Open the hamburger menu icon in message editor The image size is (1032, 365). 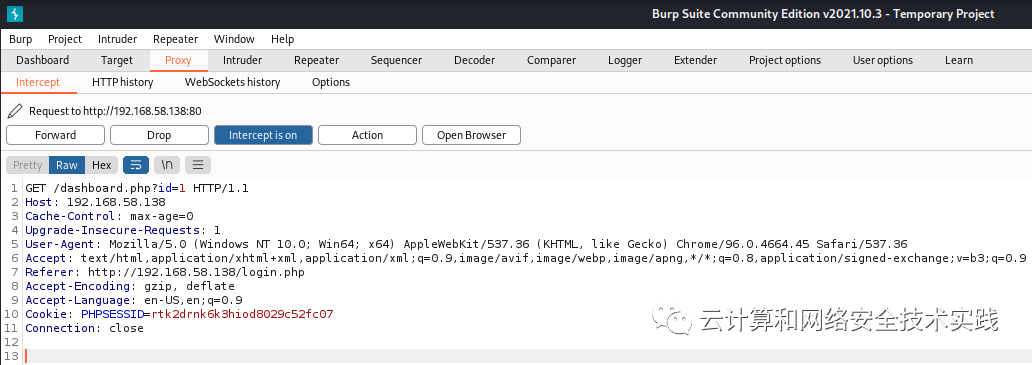pyautogui.click(x=198, y=164)
